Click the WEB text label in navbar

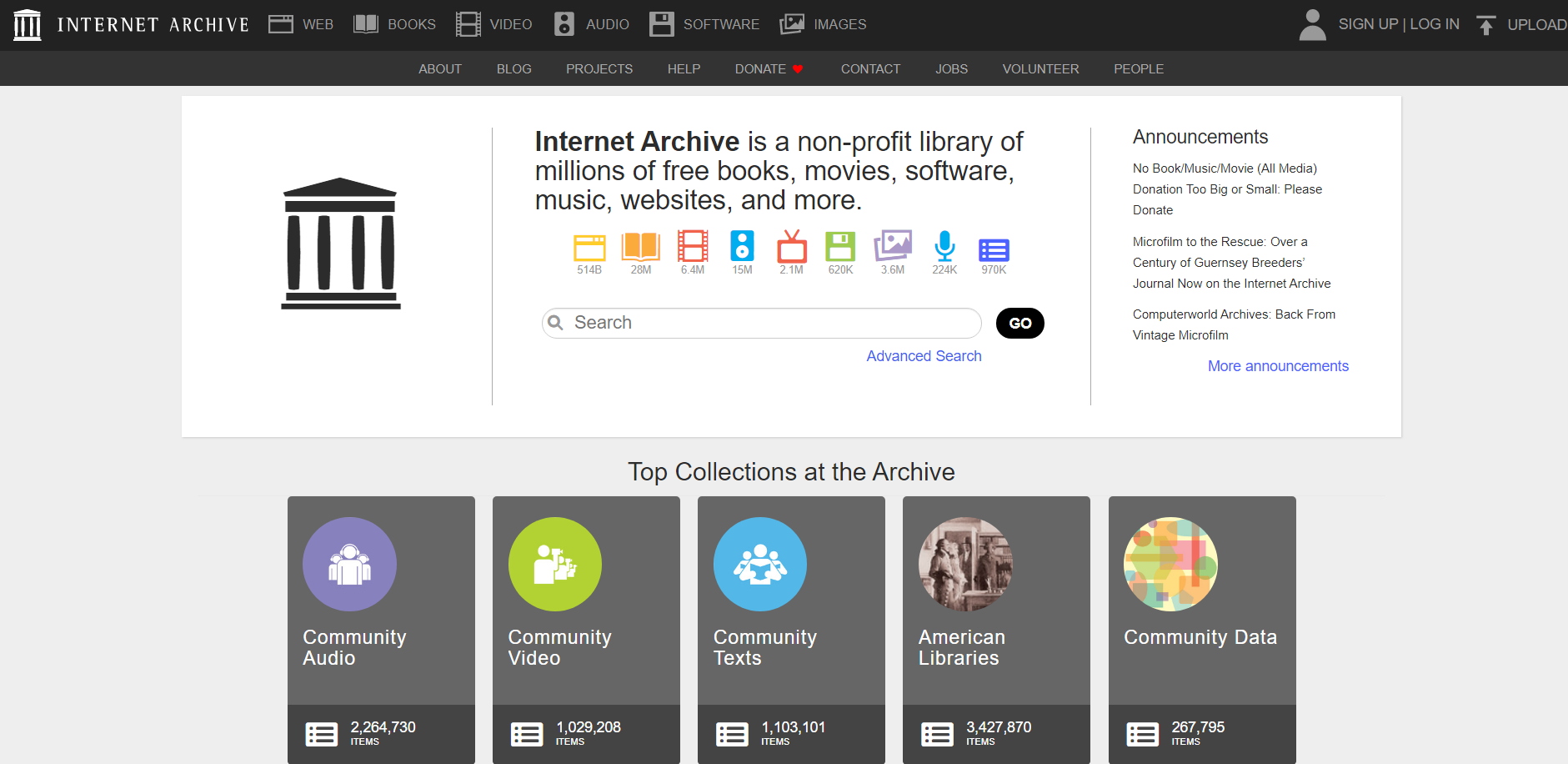(318, 25)
